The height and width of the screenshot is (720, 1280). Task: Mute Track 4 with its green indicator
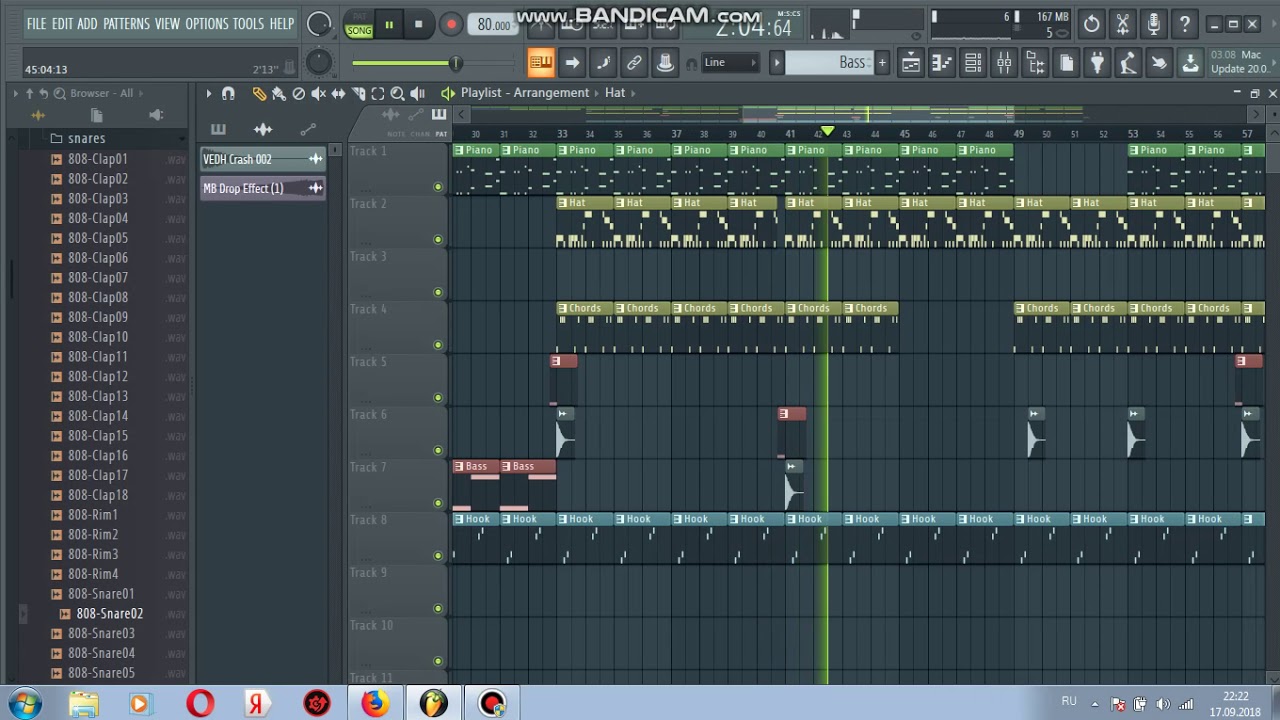437,345
